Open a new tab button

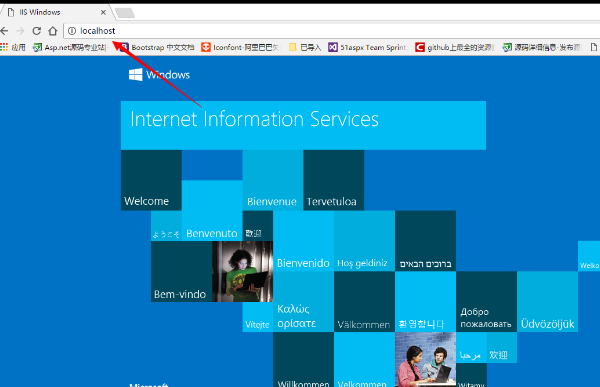click(x=125, y=13)
